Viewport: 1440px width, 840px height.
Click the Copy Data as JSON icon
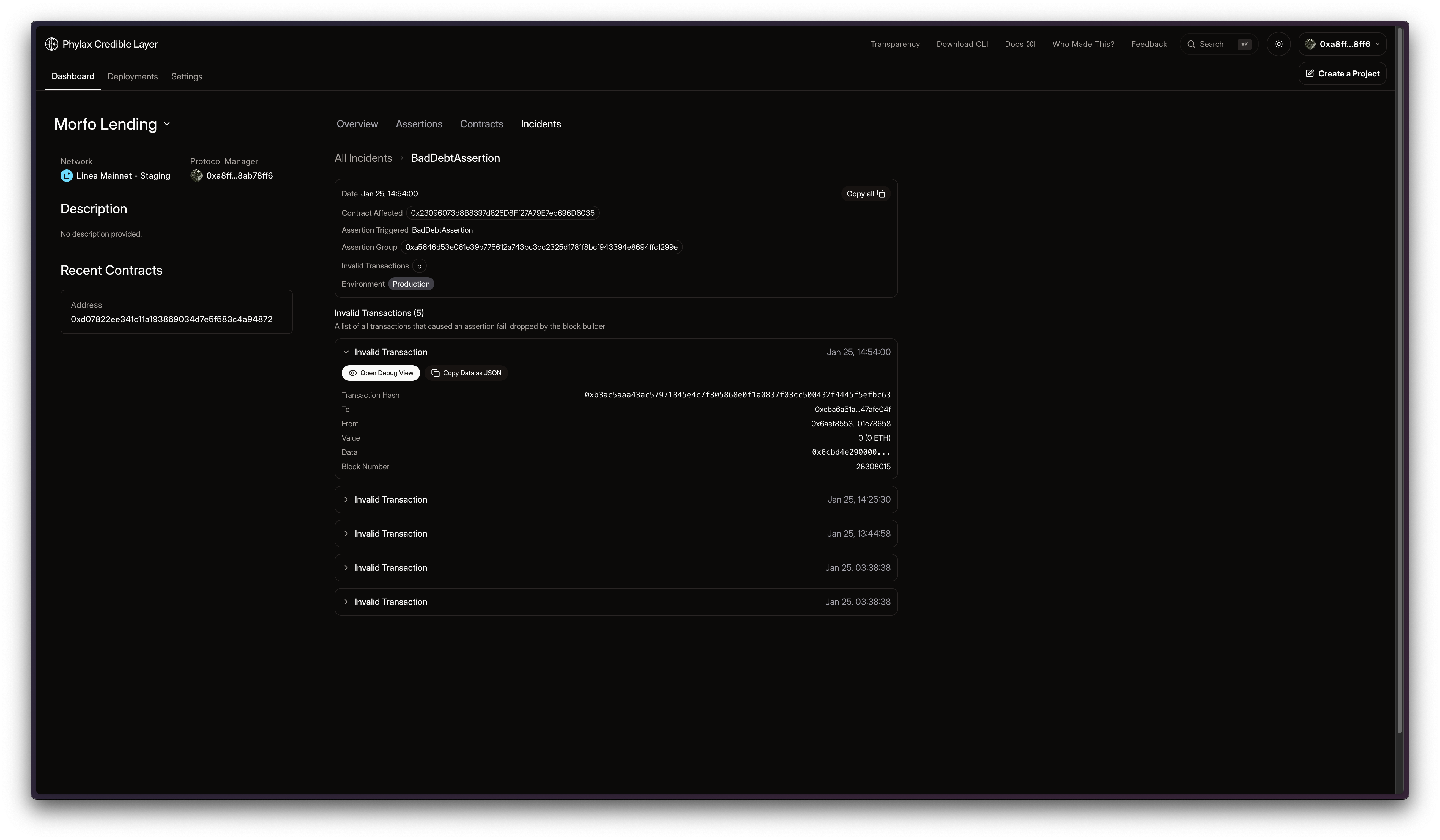click(x=436, y=373)
